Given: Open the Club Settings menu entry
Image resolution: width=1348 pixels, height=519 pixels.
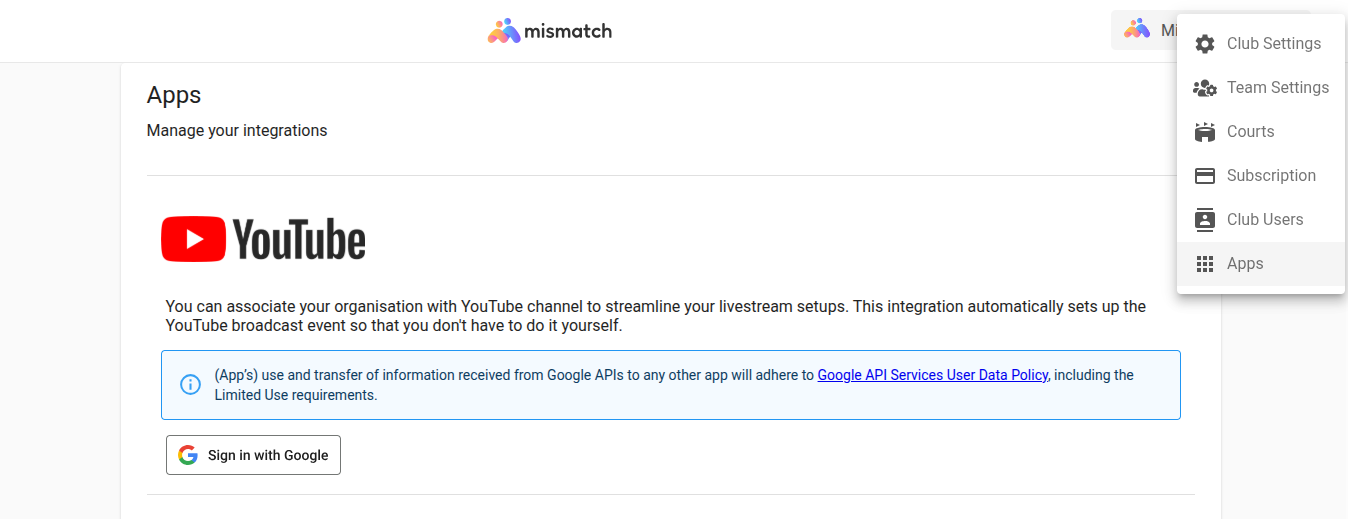Looking at the screenshot, I should pyautogui.click(x=1273, y=44).
